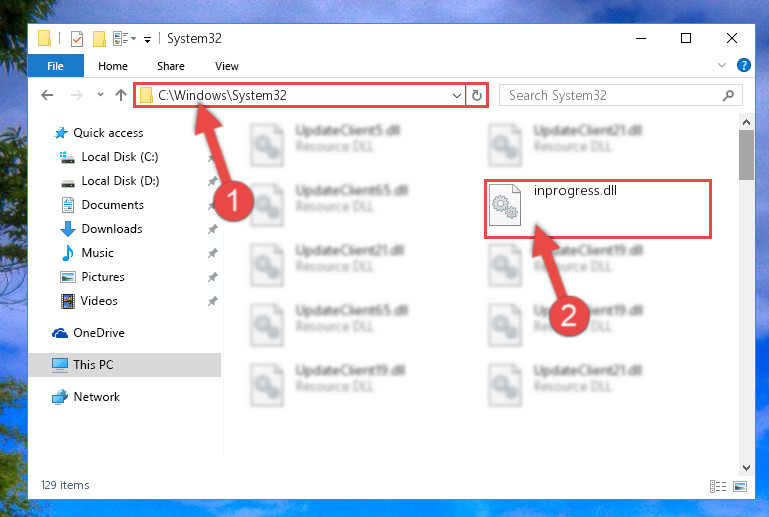This screenshot has height=517, width=769.
Task: Open Documents in the sidebar
Action: (112, 205)
